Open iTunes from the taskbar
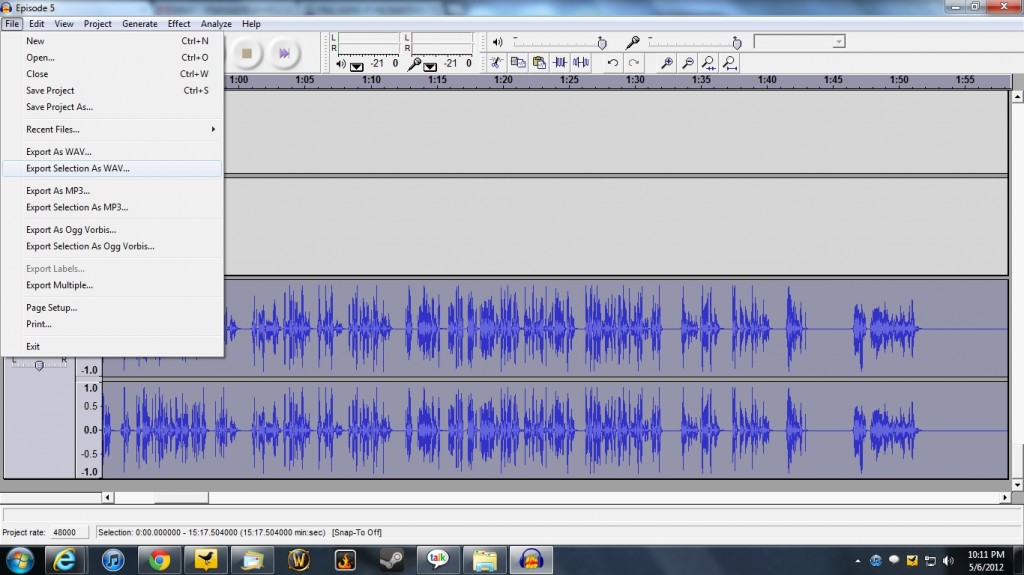Image resolution: width=1024 pixels, height=575 pixels. click(113, 561)
